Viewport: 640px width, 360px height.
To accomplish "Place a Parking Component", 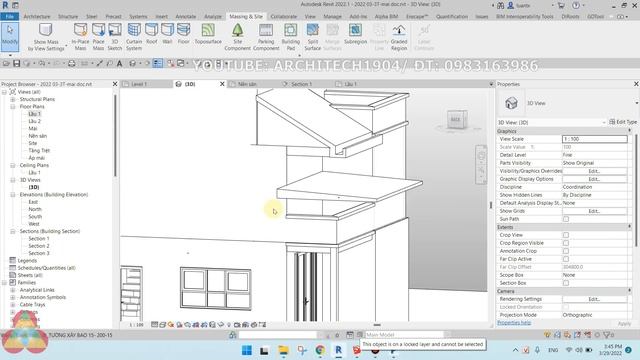I will coord(266,37).
